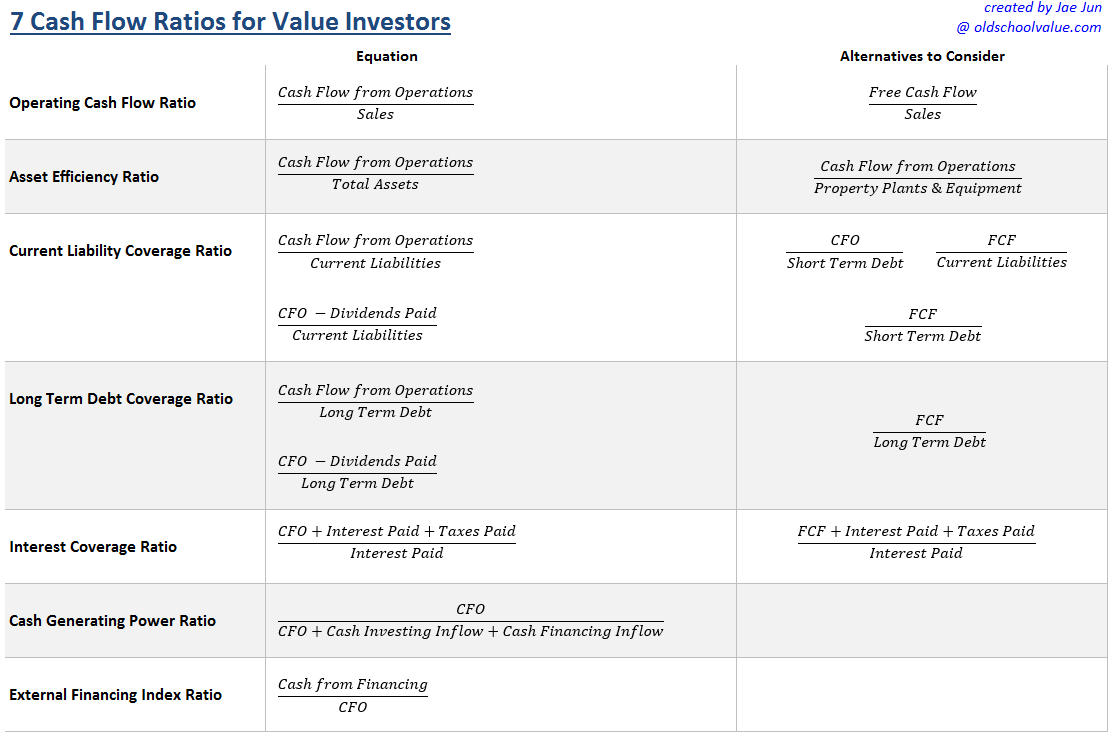1115x742 pixels.
Task: Select the 'Current Liability Coverage Ratio' label
Action: (x=120, y=250)
